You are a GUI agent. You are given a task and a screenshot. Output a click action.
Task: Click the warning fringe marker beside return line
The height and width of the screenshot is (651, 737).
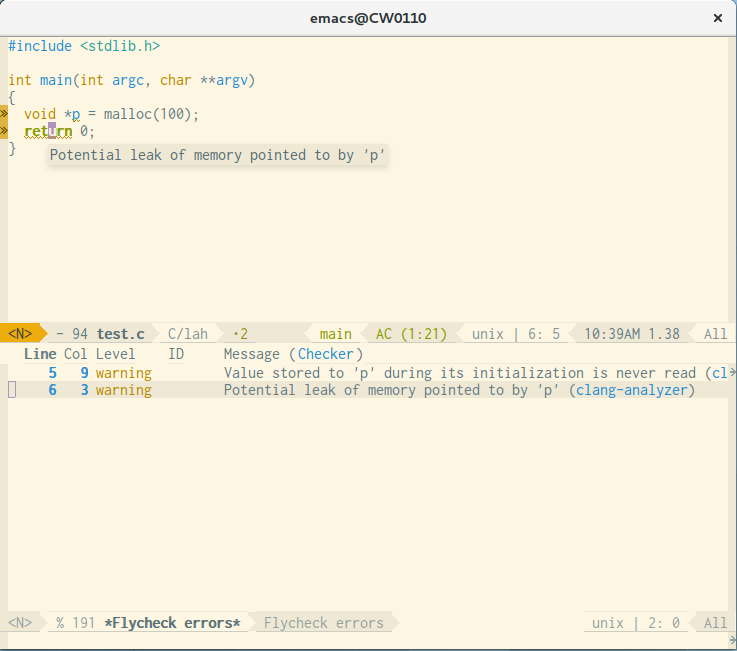(4, 131)
